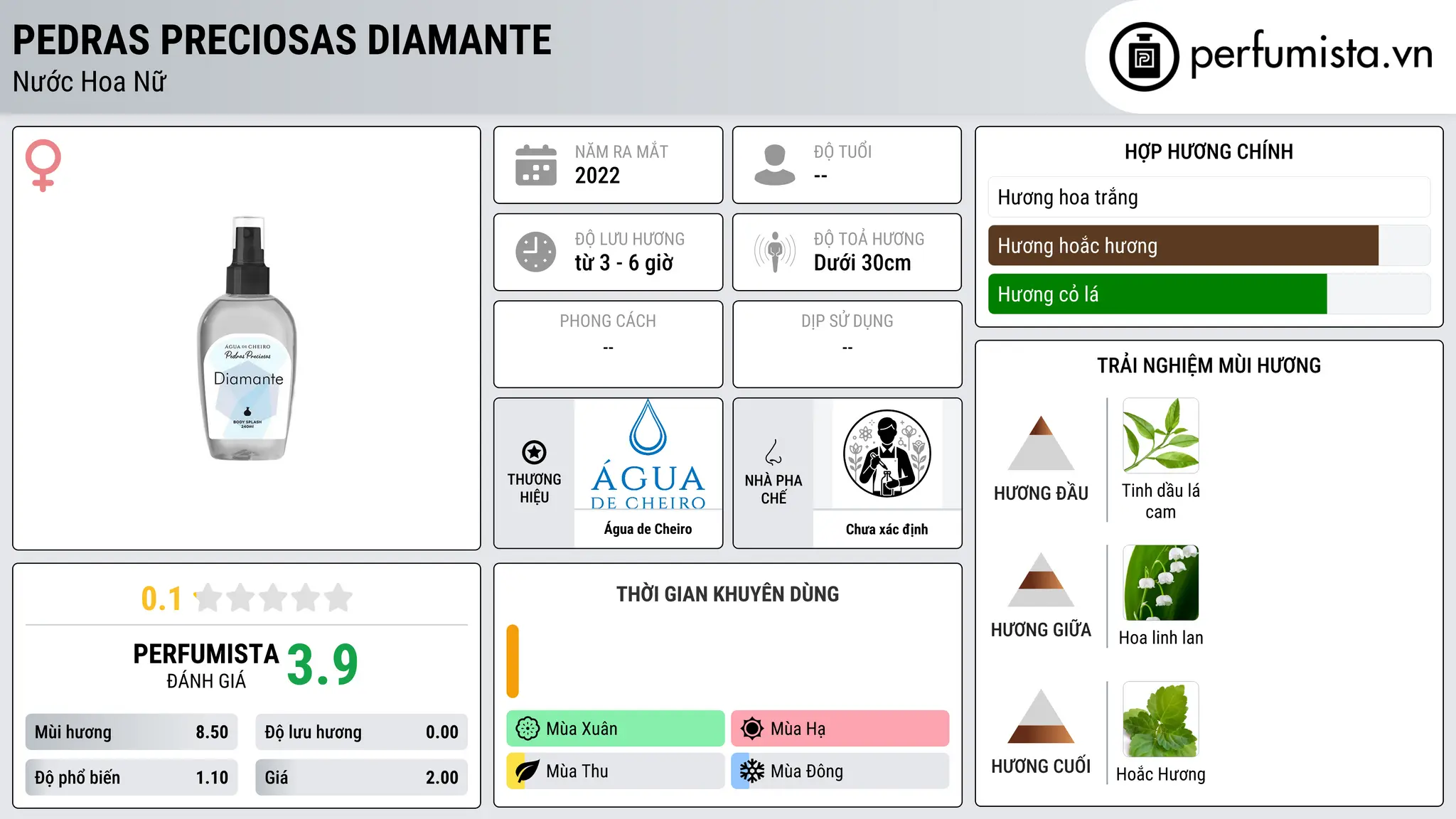
Task: Open the Diamante bottle product image
Action: [x=247, y=338]
